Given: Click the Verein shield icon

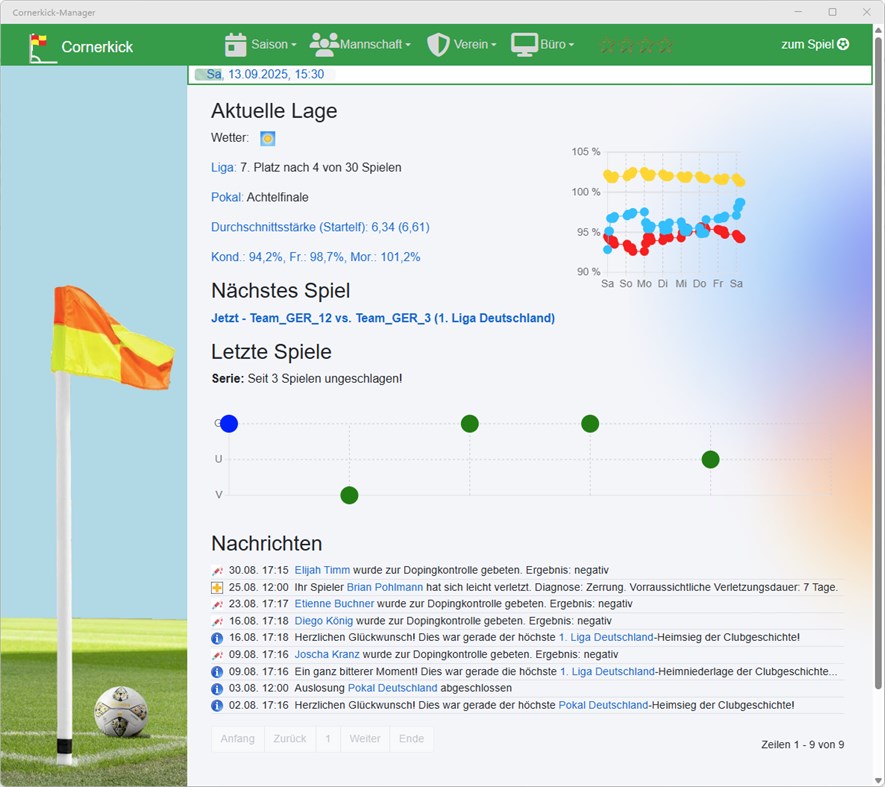Looking at the screenshot, I should (x=437, y=44).
